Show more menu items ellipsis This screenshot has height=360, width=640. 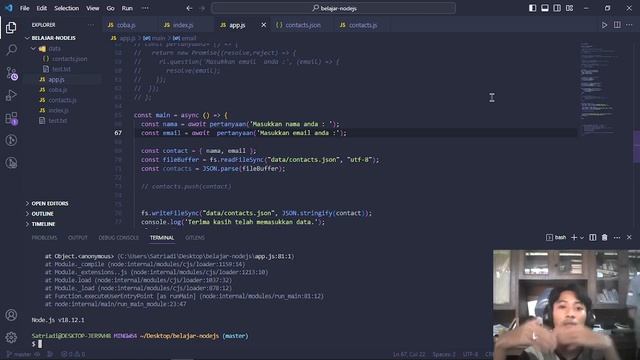pos(145,8)
